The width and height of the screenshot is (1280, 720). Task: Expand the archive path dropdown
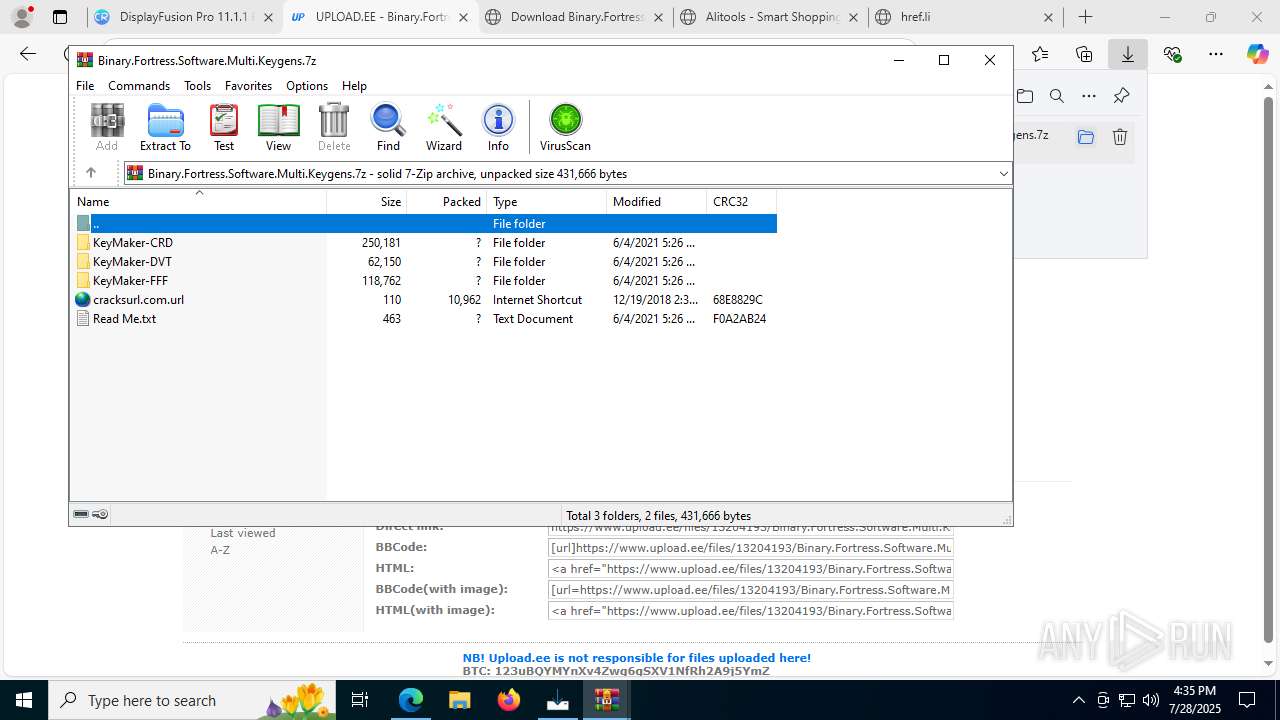[1003, 174]
